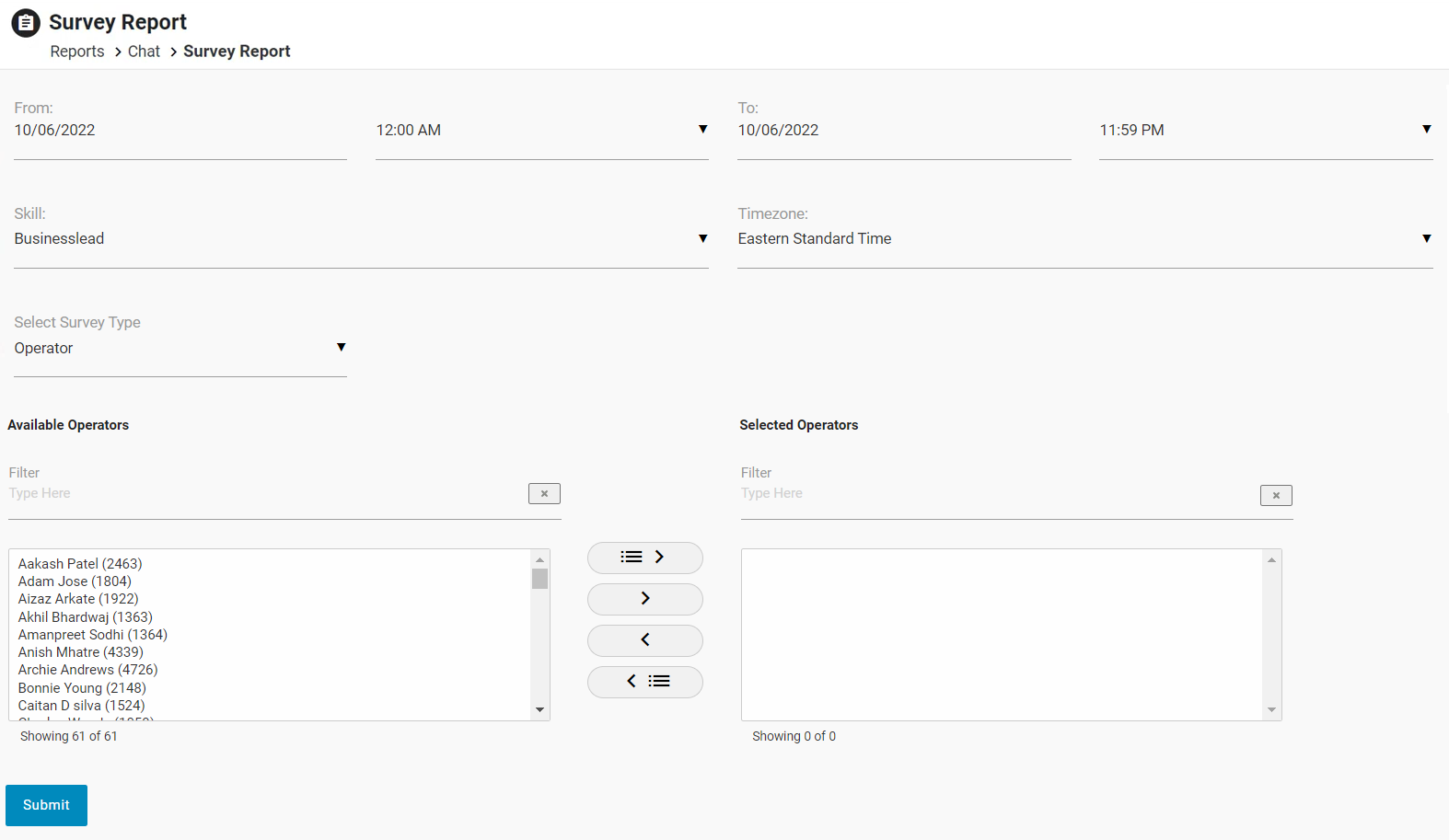The width and height of the screenshot is (1449, 840).
Task: Remove all operators from selected list
Action: coord(644,682)
